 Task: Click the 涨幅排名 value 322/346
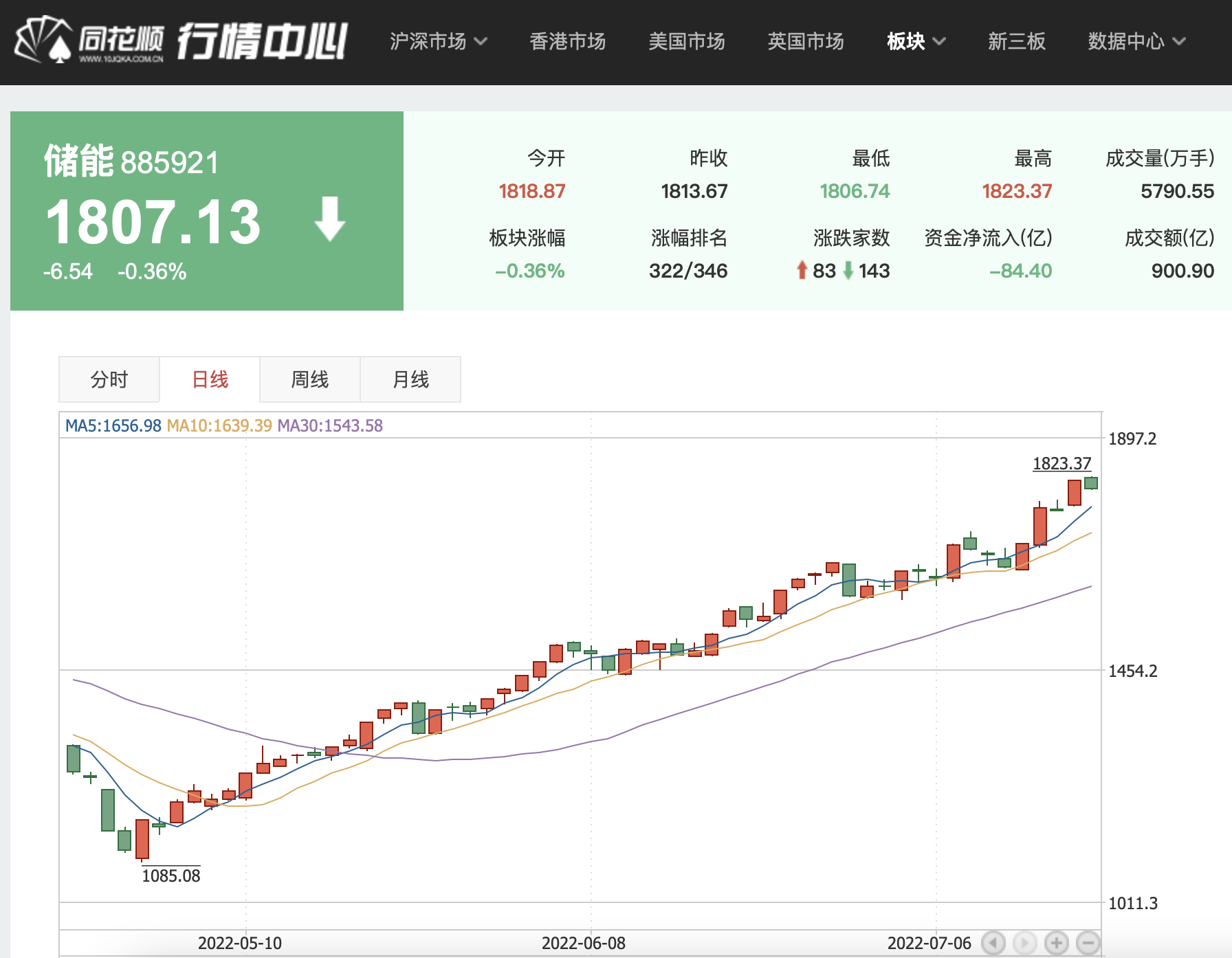(688, 271)
